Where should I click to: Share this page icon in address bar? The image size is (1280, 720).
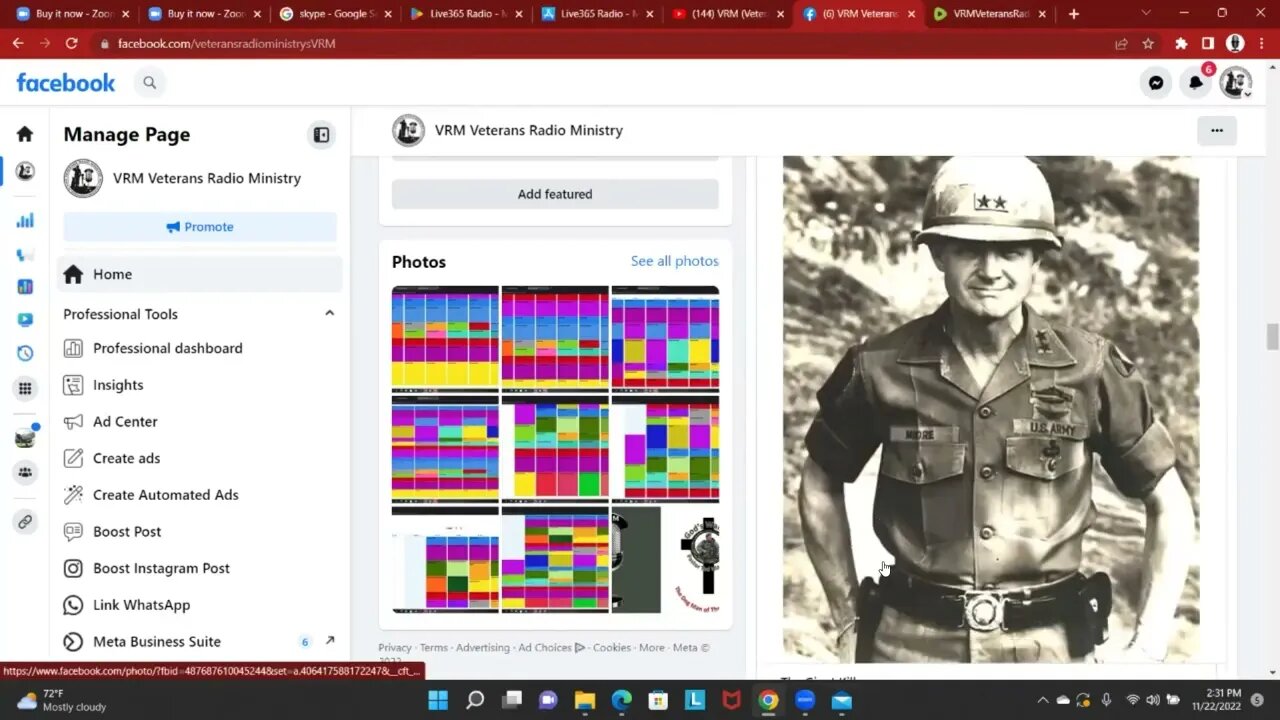click(x=1121, y=44)
